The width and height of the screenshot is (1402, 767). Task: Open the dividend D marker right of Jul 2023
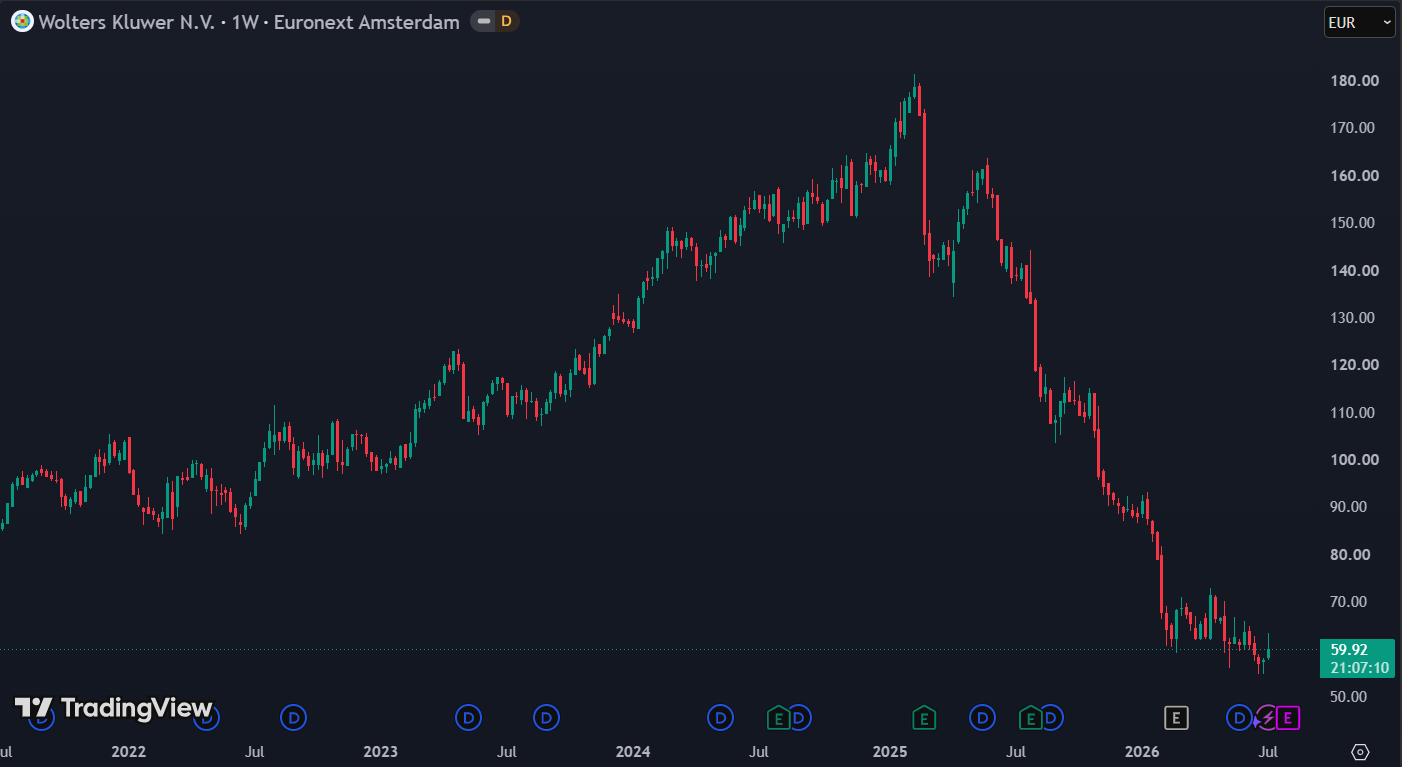546,717
